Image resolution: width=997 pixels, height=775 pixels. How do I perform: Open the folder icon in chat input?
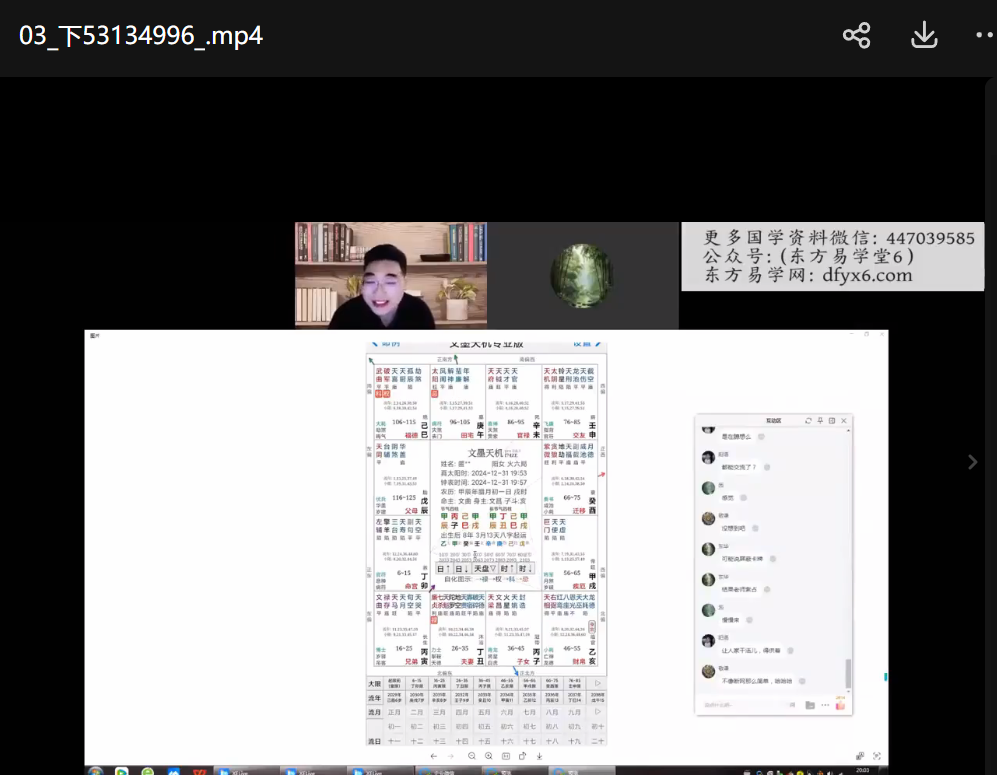810,705
